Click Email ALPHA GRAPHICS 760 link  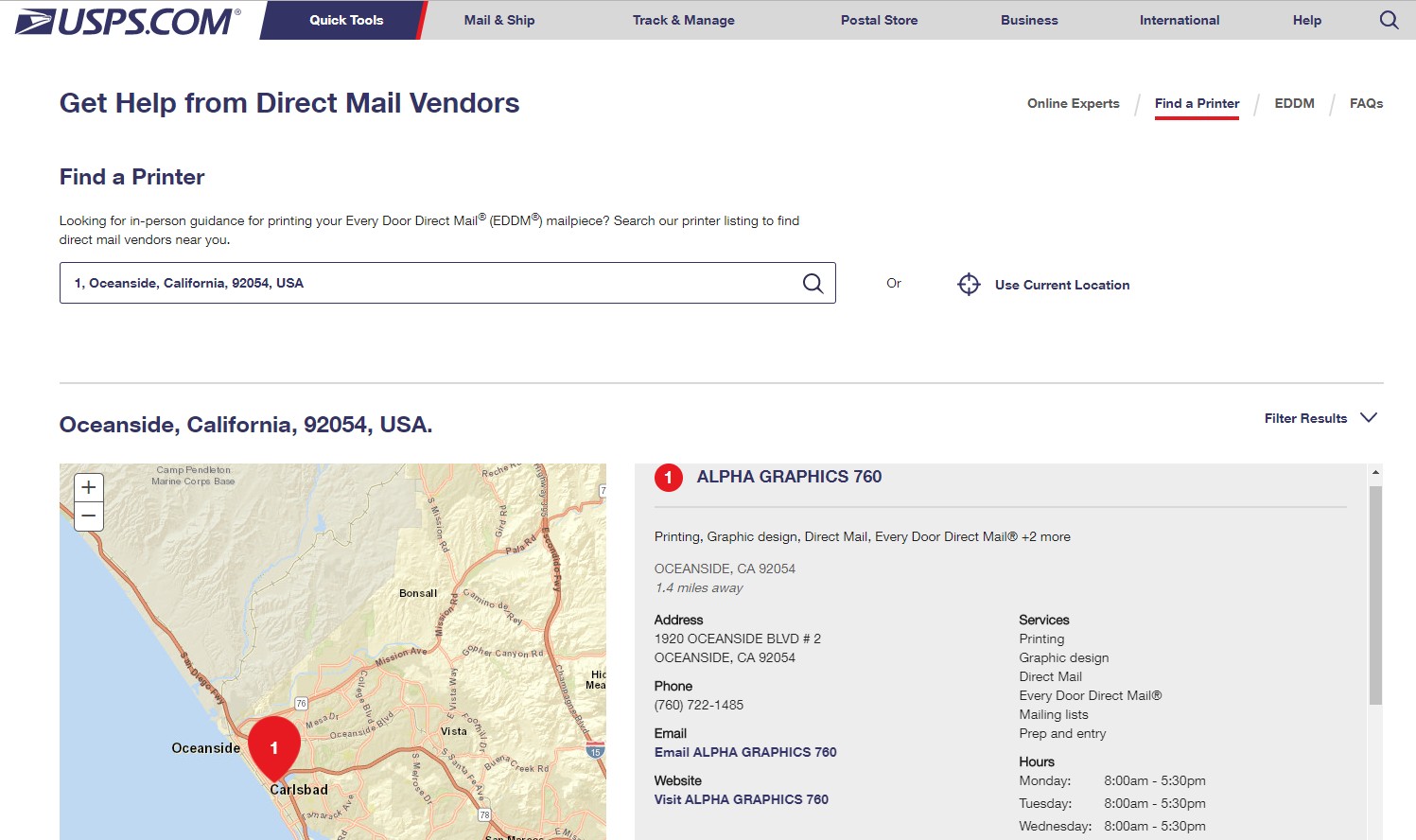pos(745,752)
